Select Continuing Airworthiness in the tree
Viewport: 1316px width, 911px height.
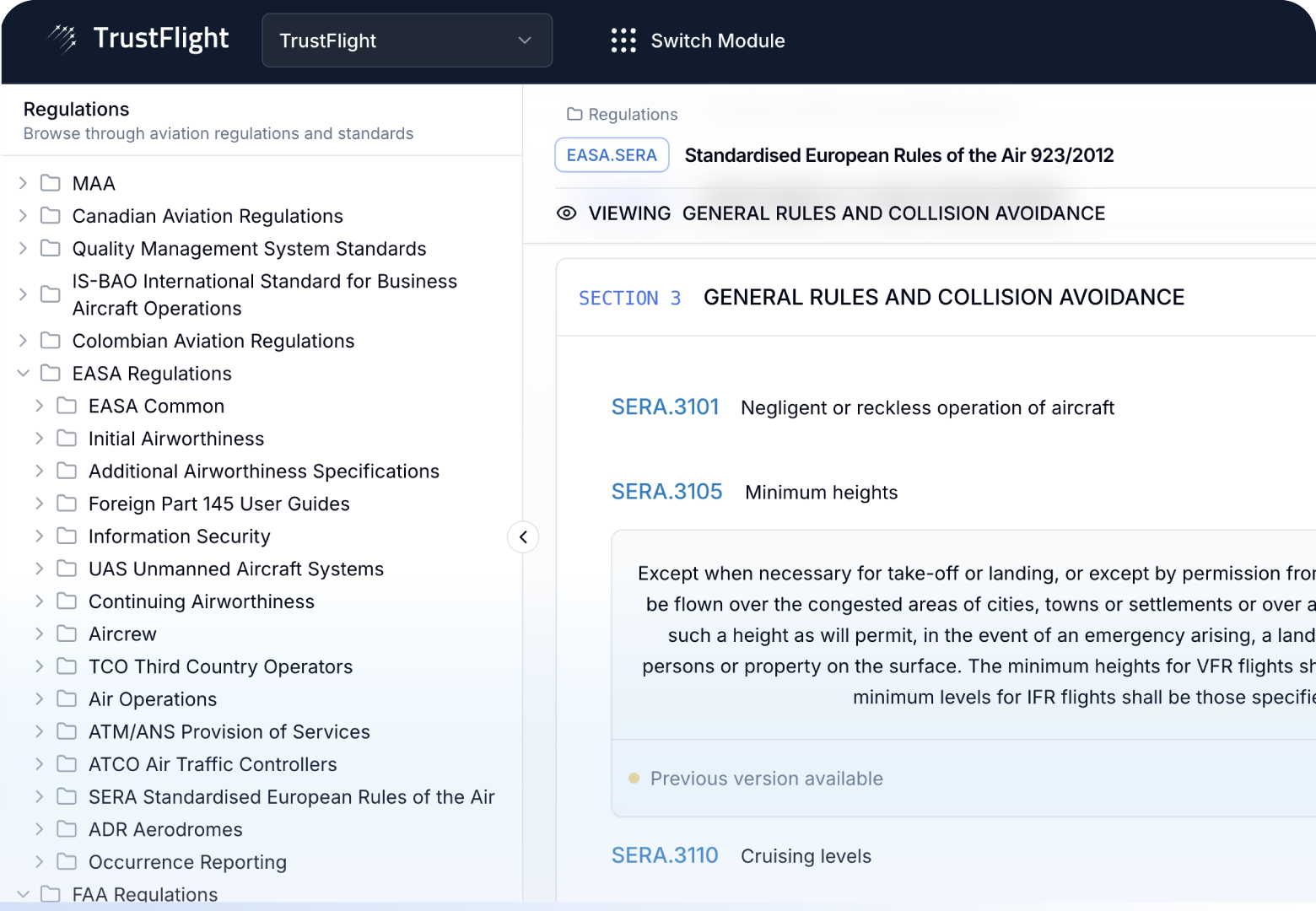click(x=201, y=601)
